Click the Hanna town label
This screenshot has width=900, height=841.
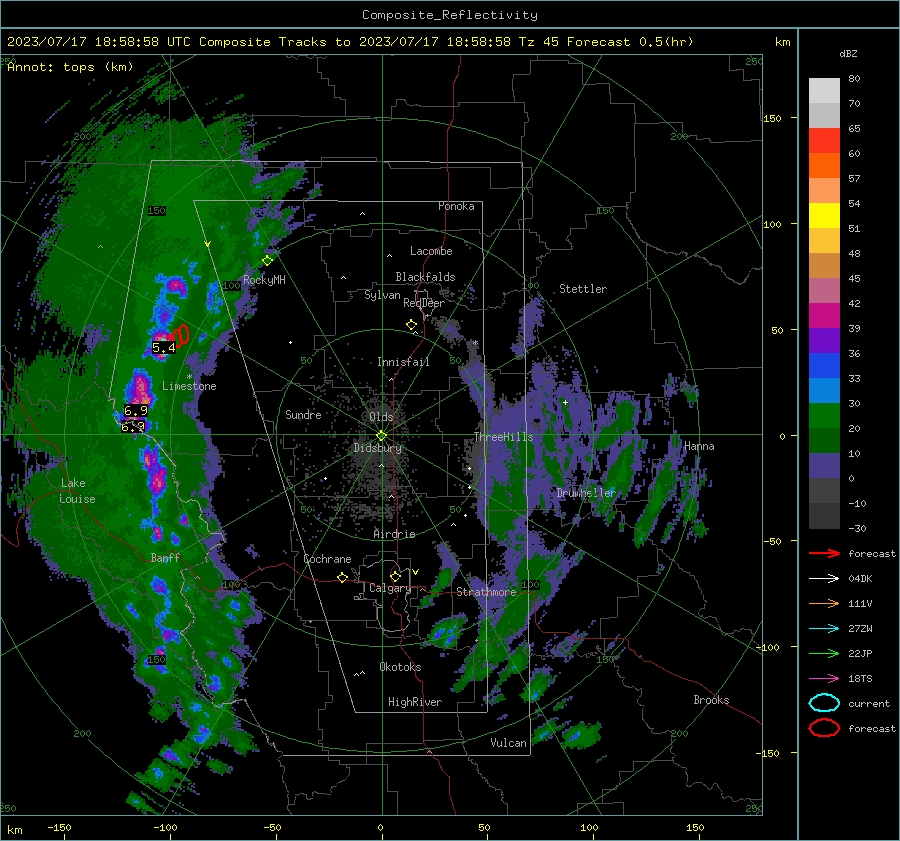(x=699, y=446)
